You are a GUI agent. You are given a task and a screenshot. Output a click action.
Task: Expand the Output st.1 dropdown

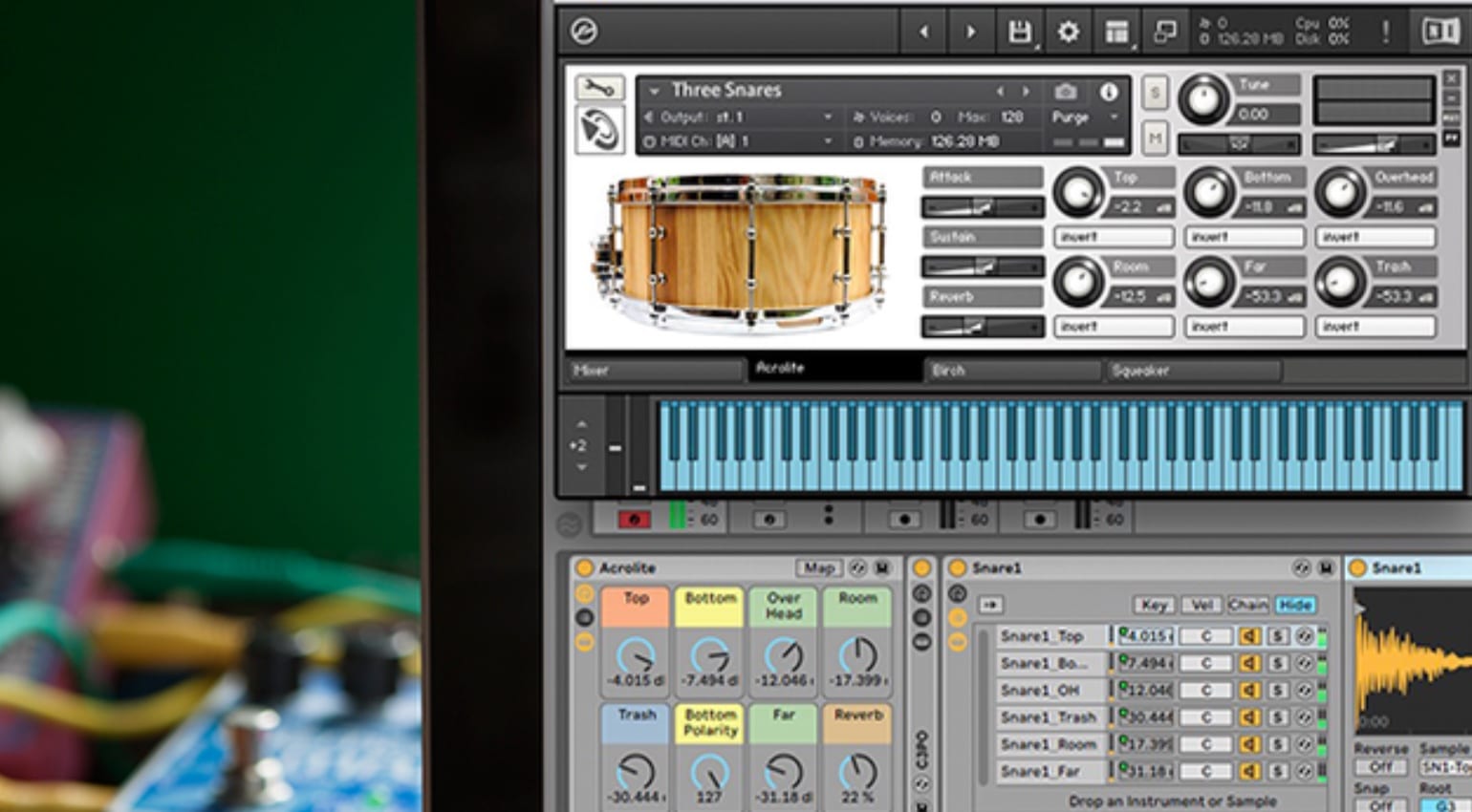pyautogui.click(x=736, y=117)
